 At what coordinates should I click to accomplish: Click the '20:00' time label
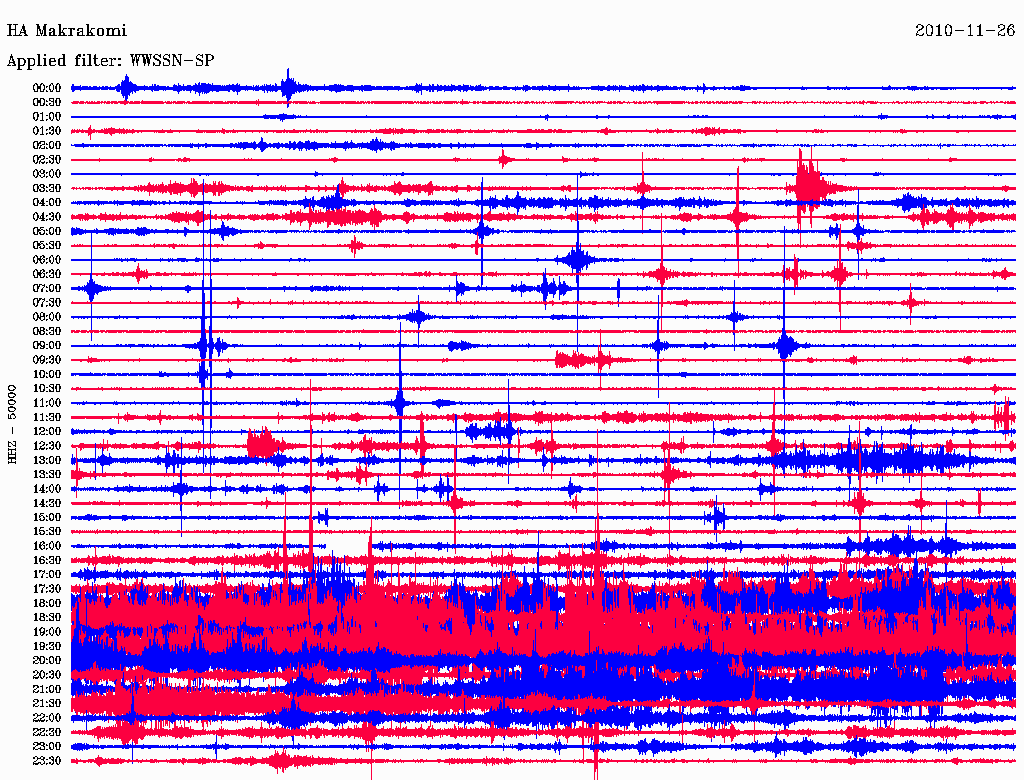(47, 660)
